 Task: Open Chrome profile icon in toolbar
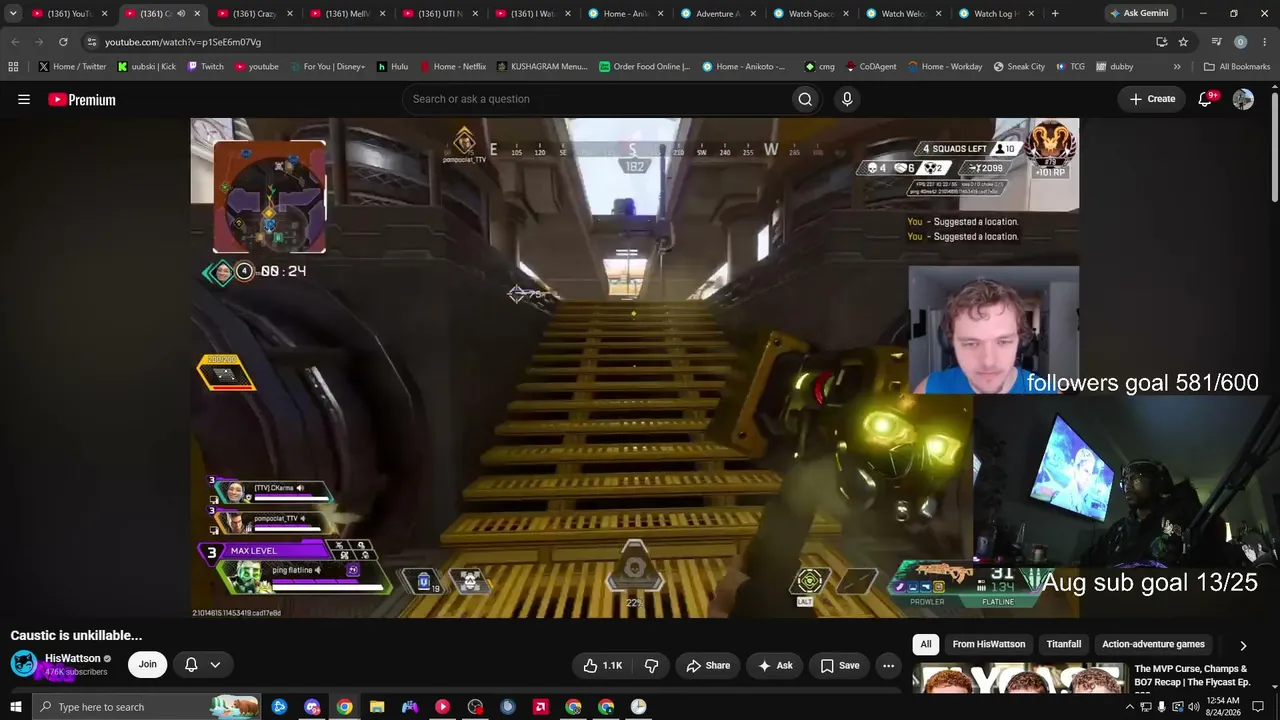(1240, 42)
